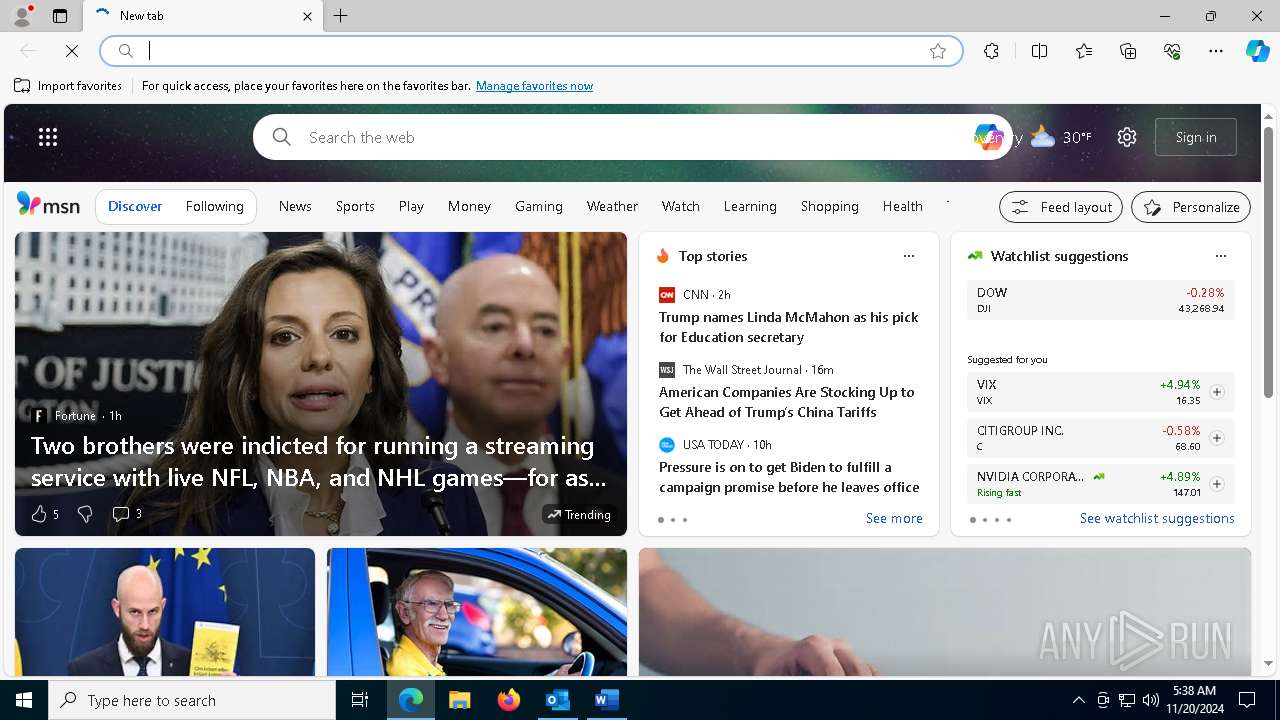Open the man holding yellow booklet card
This screenshot has width=1280, height=720.
[x=165, y=612]
